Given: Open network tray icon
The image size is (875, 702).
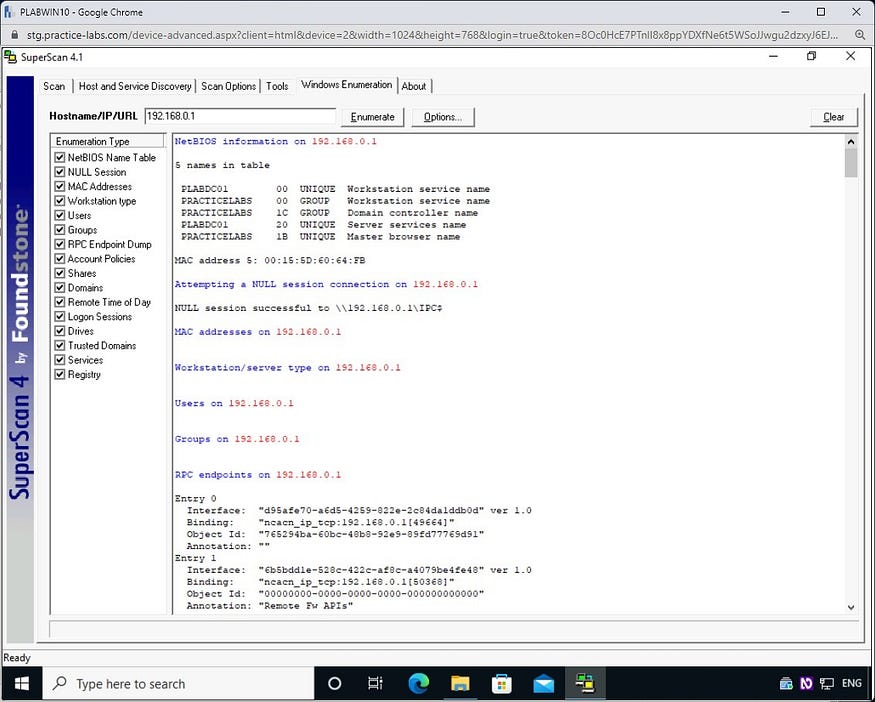Looking at the screenshot, I should pos(827,684).
